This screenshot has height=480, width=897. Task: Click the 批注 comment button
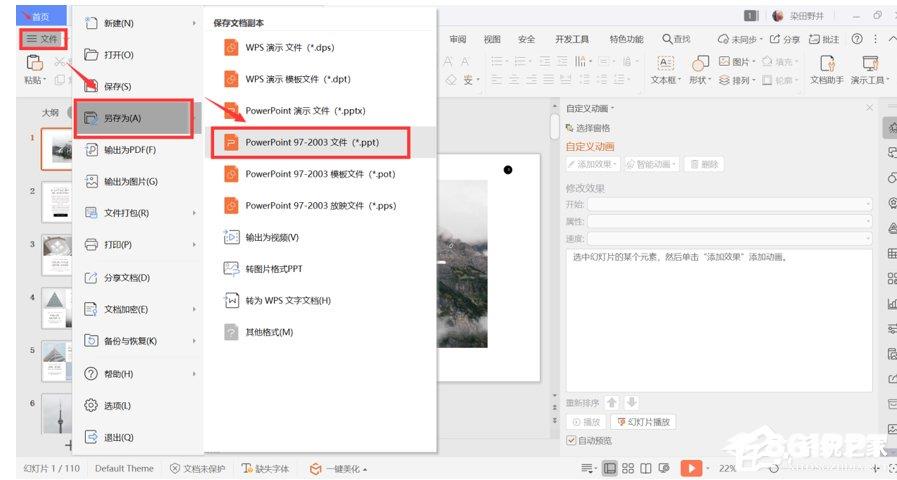824,39
